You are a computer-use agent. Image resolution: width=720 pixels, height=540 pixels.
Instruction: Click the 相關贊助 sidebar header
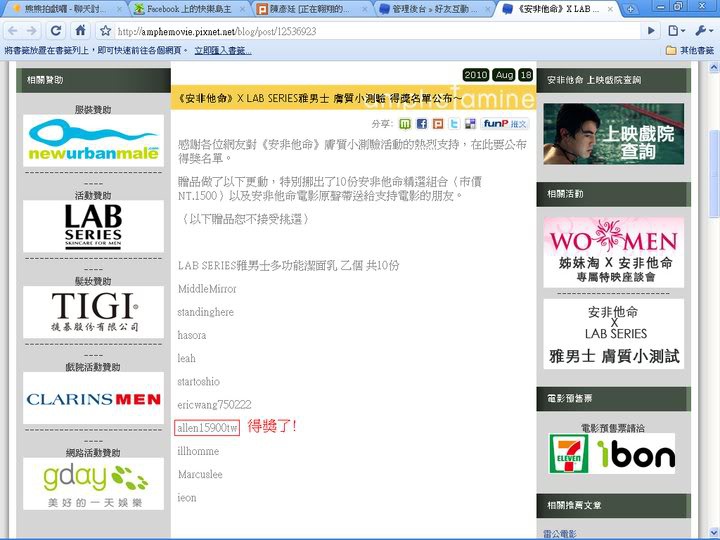tap(93, 80)
